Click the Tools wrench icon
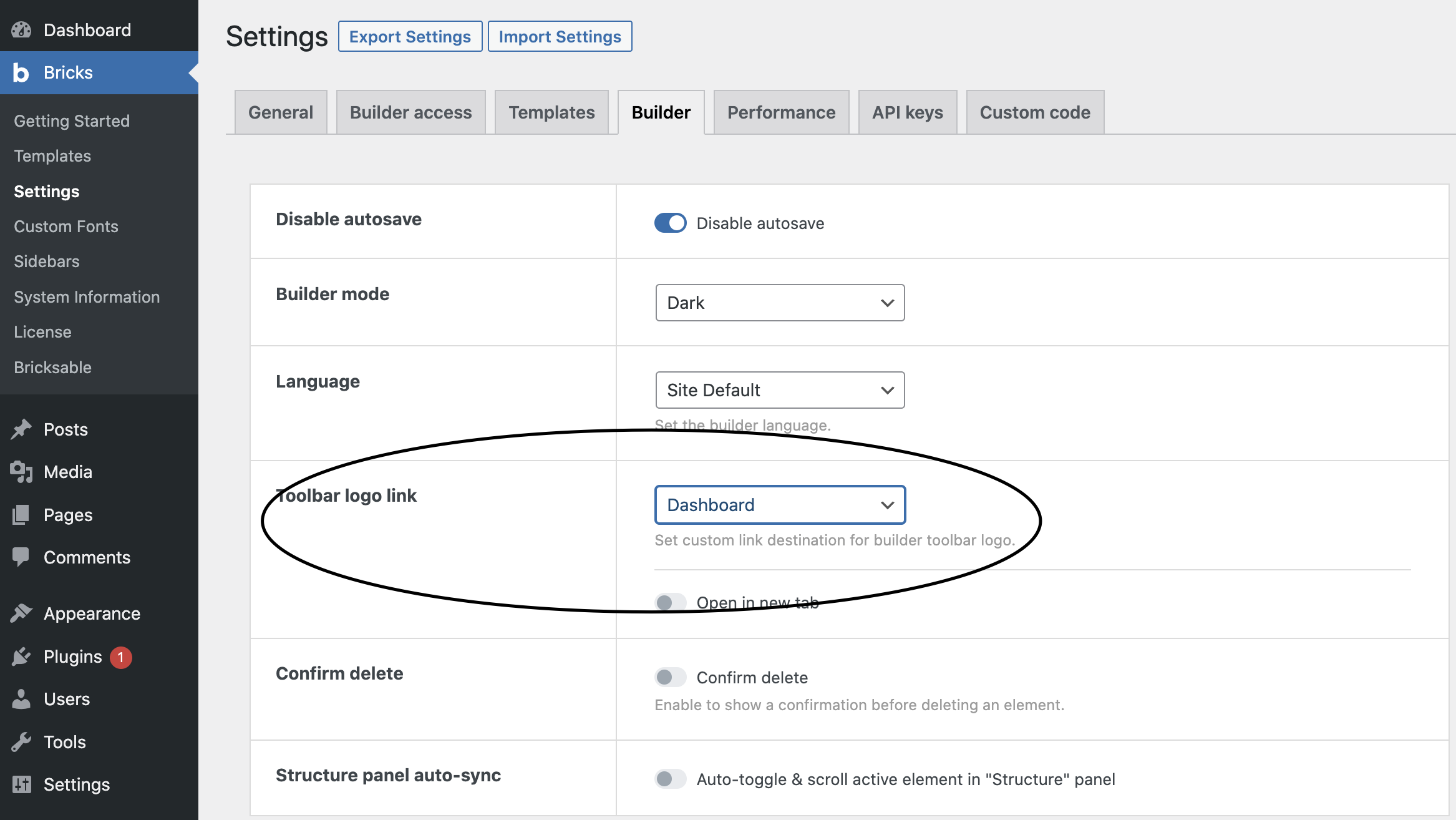This screenshot has width=1456, height=820. [21, 742]
